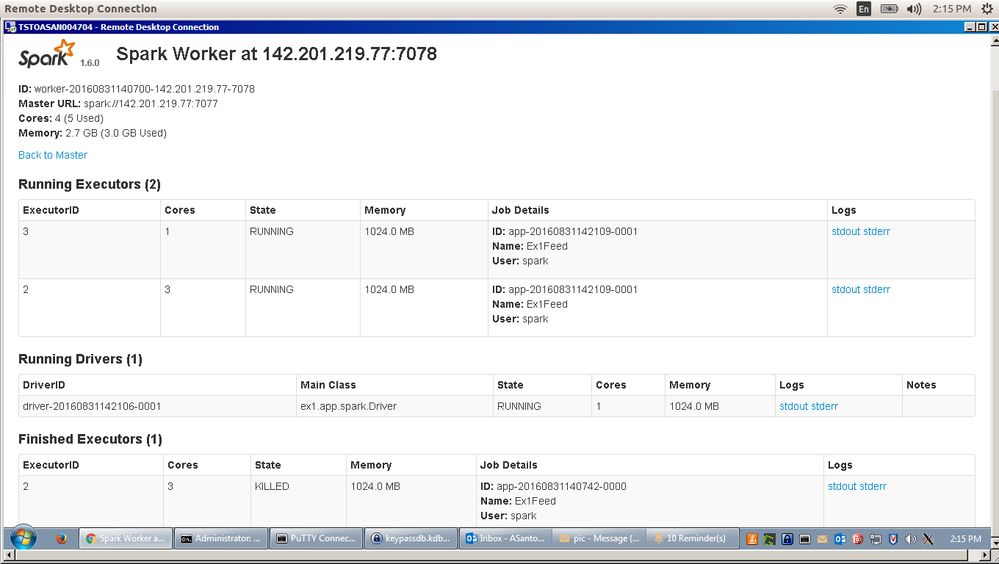The width and height of the screenshot is (999, 564).
Task: Click the 'Finished Executors (1)' heading
Action: click(90, 439)
